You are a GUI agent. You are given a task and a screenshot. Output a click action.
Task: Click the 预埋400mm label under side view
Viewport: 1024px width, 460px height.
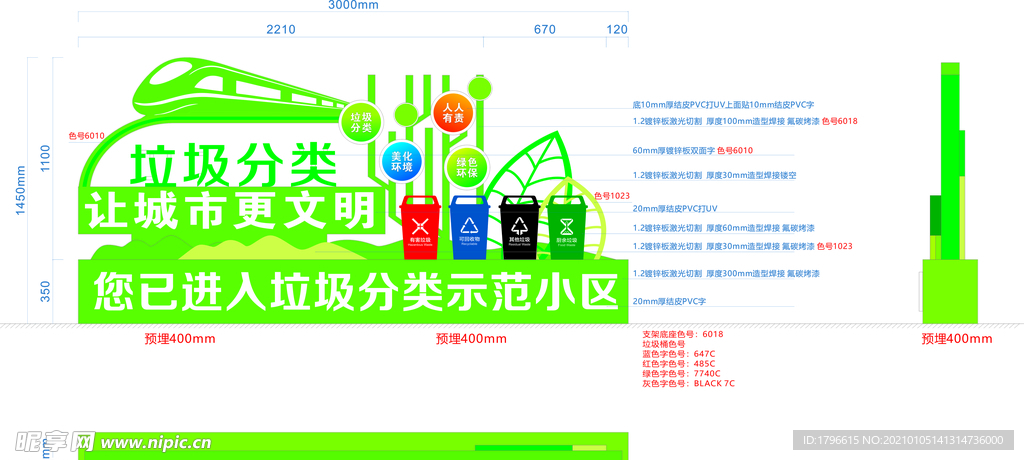pyautogui.click(x=957, y=338)
